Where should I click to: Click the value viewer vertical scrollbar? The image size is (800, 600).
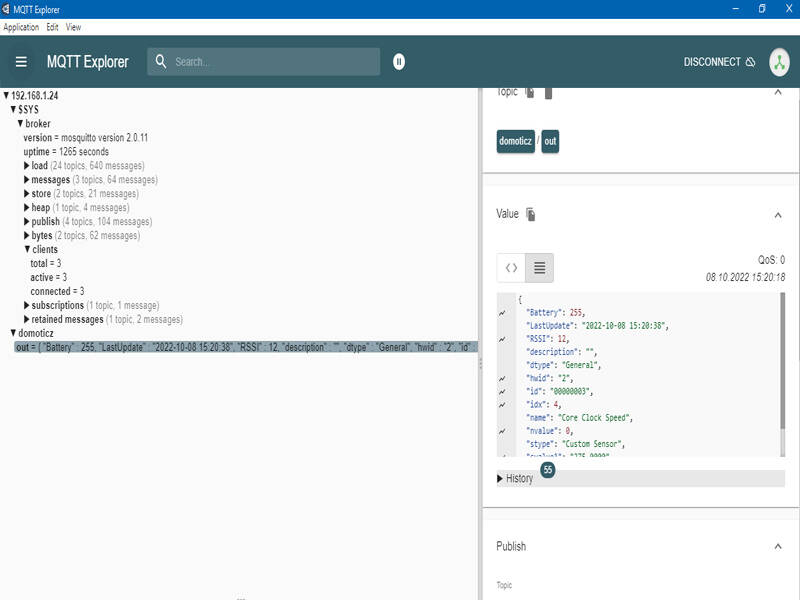coord(782,362)
